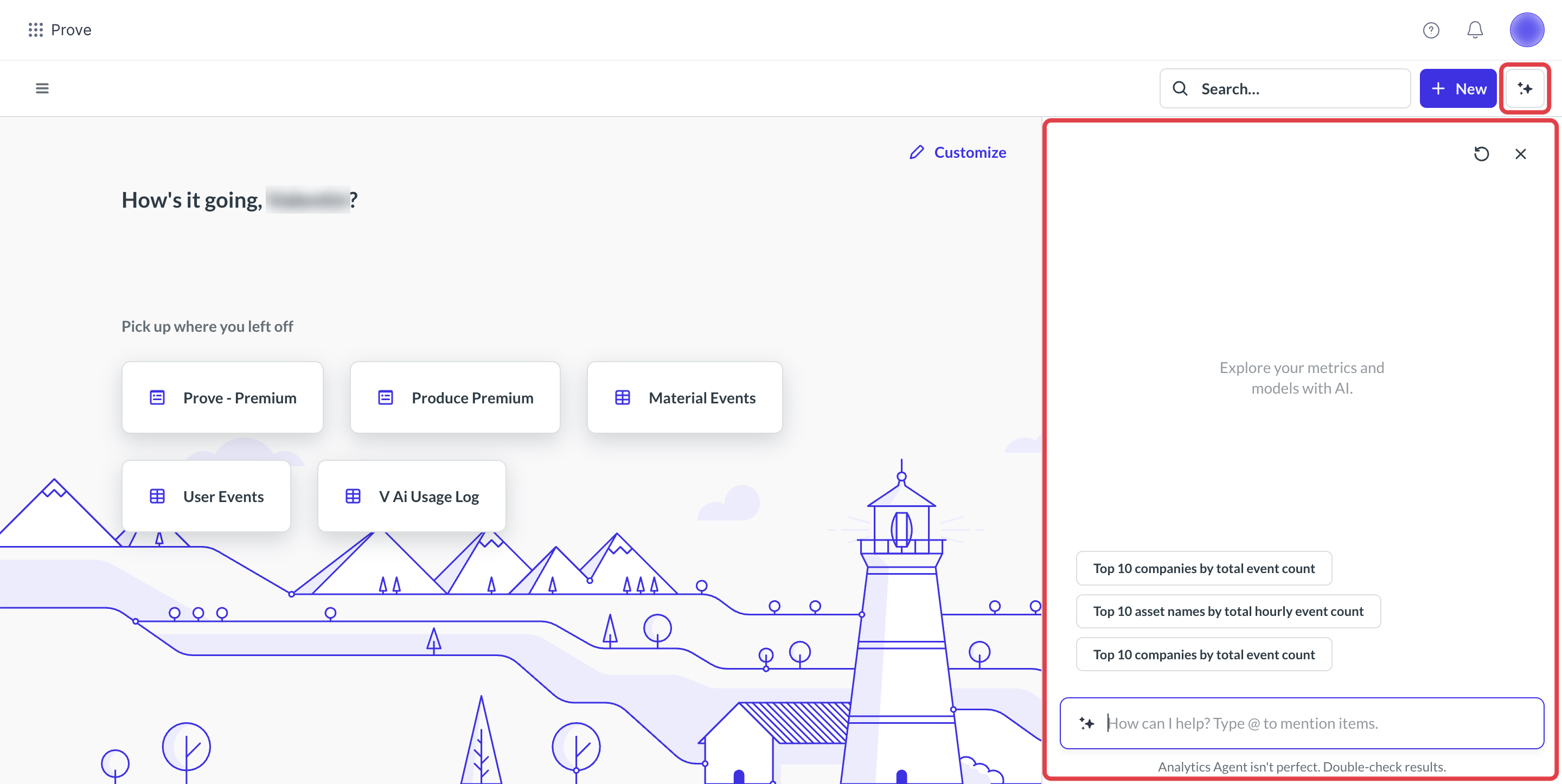Focus the Search field
Screen dimensions: 1562x784
point(1284,88)
